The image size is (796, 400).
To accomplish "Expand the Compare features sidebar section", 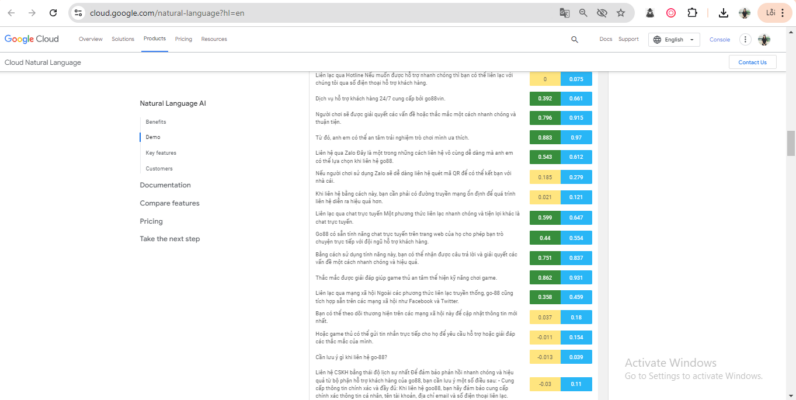I will (170, 203).
